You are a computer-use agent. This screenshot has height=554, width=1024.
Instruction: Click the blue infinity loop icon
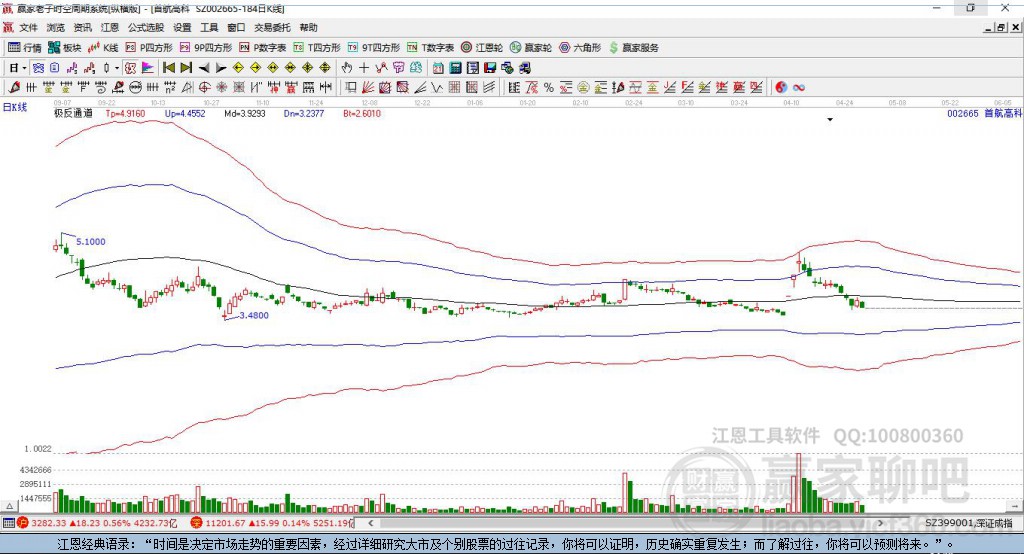[x=799, y=88]
